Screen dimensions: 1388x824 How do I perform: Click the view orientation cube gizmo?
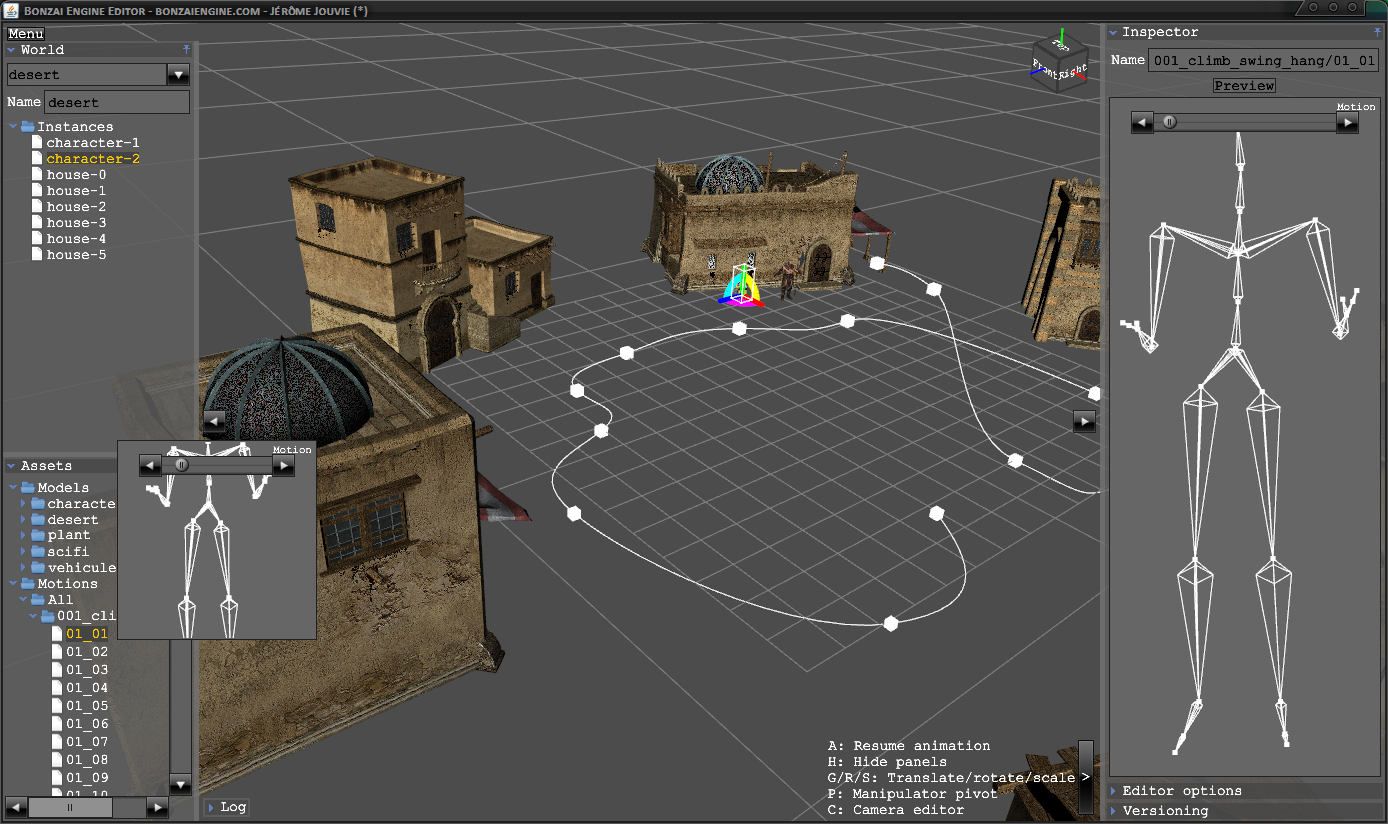pyautogui.click(x=1059, y=63)
